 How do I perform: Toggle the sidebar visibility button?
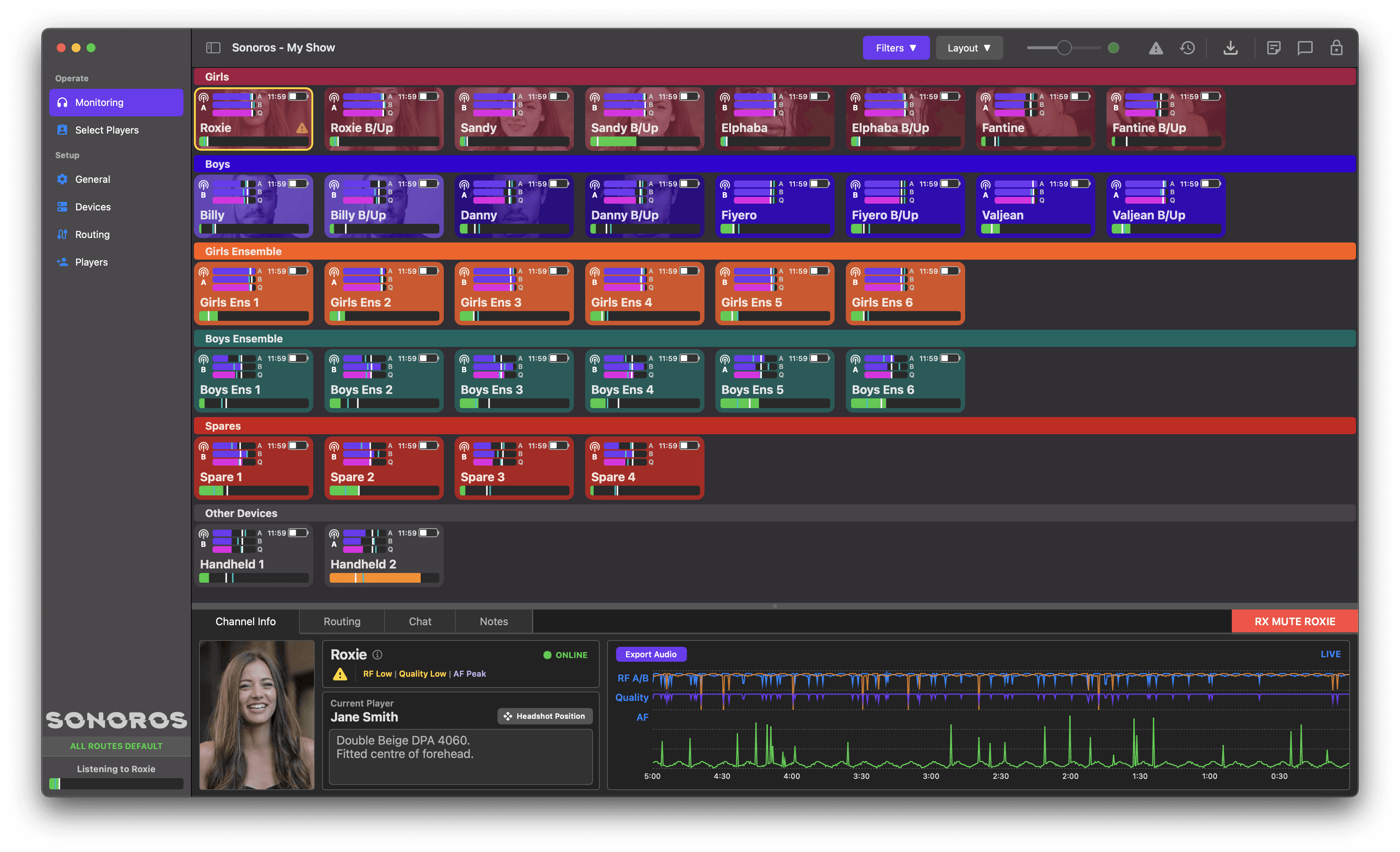click(x=213, y=48)
